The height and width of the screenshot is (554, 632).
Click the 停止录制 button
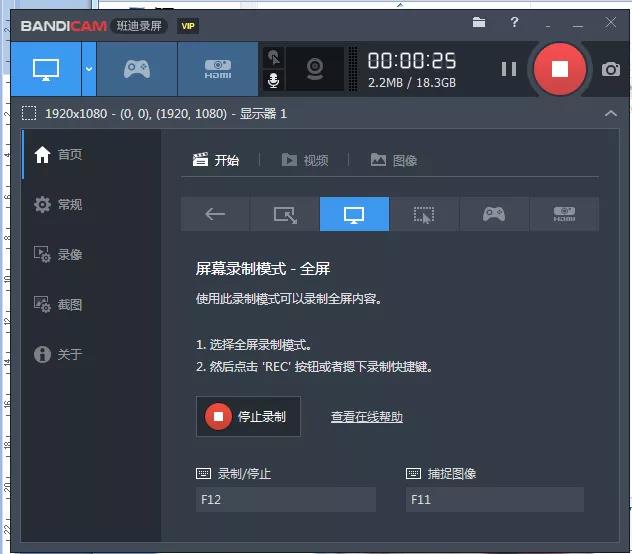(247, 417)
